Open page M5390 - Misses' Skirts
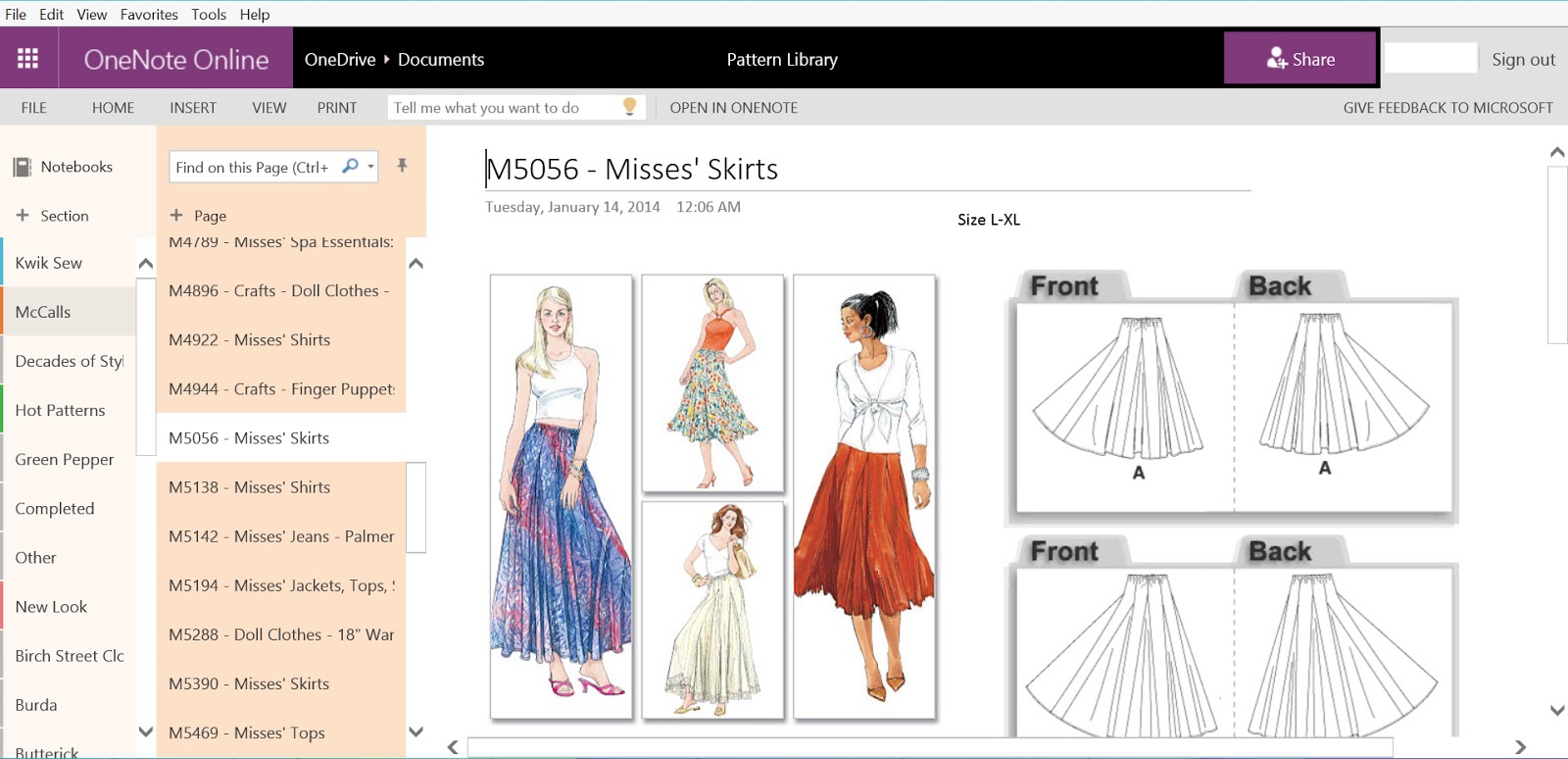The height and width of the screenshot is (759, 1568). pyautogui.click(x=281, y=683)
